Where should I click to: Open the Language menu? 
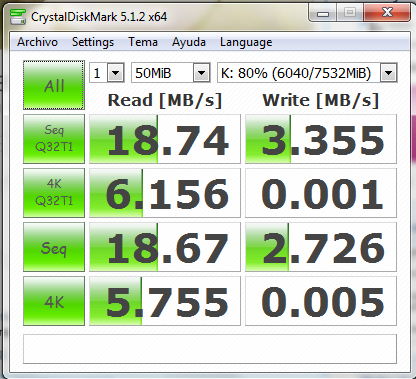click(x=246, y=42)
